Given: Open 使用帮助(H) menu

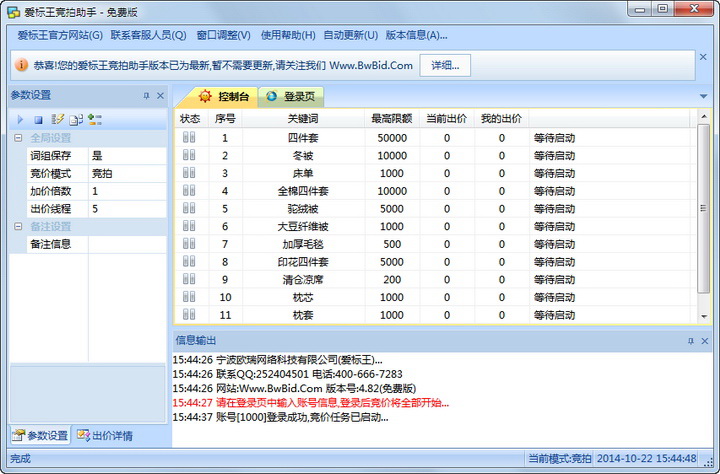Looking at the screenshot, I should pos(288,35).
